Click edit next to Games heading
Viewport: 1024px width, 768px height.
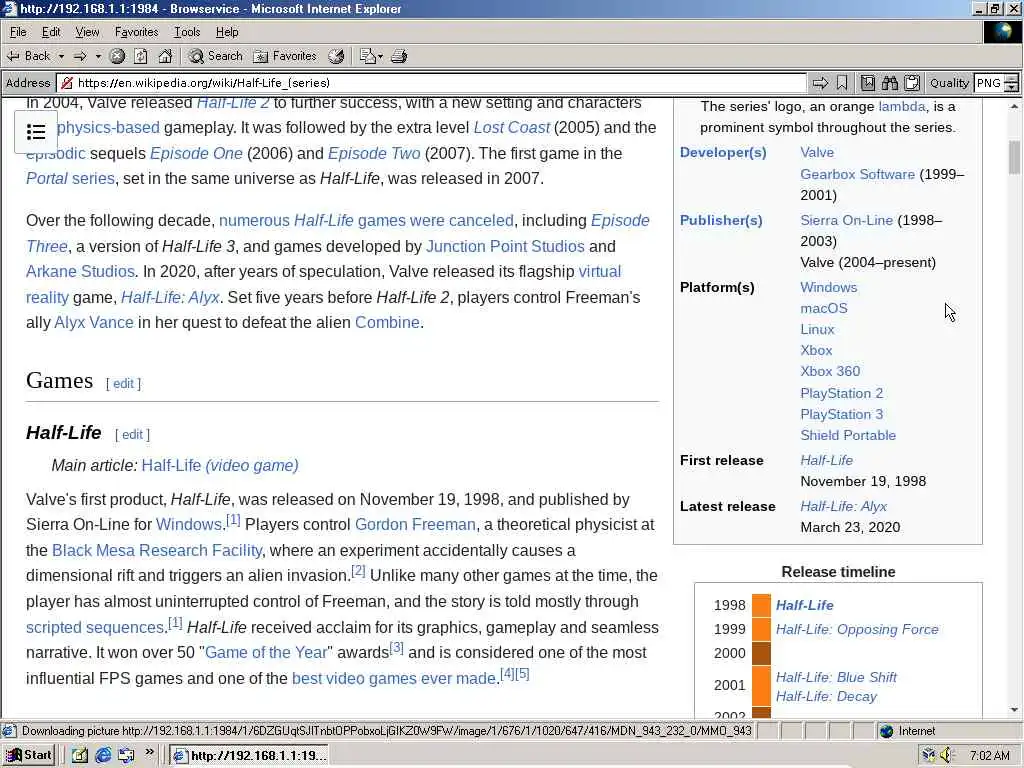pyautogui.click(x=123, y=384)
